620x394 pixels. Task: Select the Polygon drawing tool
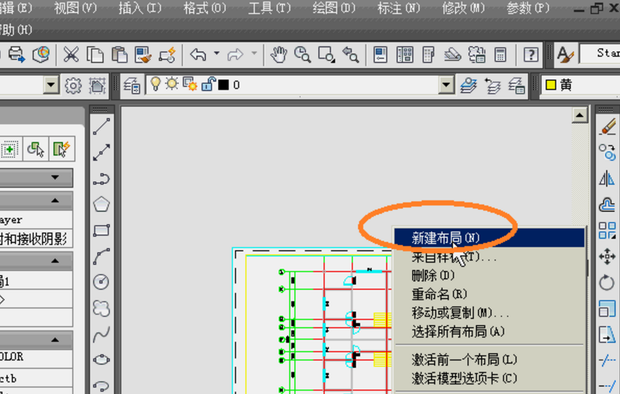102,205
